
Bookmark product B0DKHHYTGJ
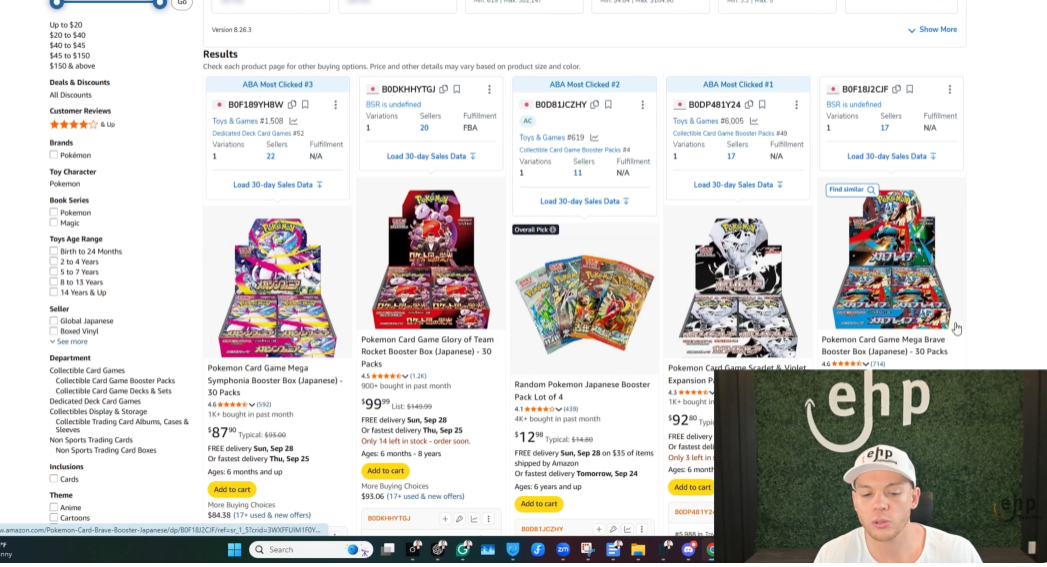point(457,89)
